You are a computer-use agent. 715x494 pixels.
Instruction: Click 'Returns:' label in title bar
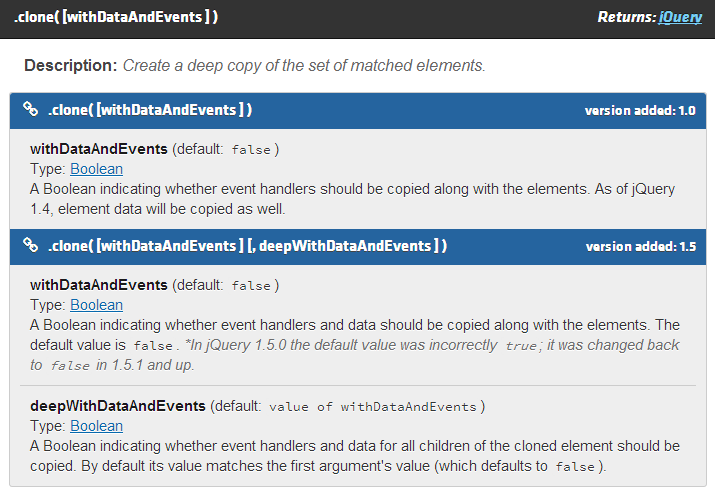(x=626, y=17)
